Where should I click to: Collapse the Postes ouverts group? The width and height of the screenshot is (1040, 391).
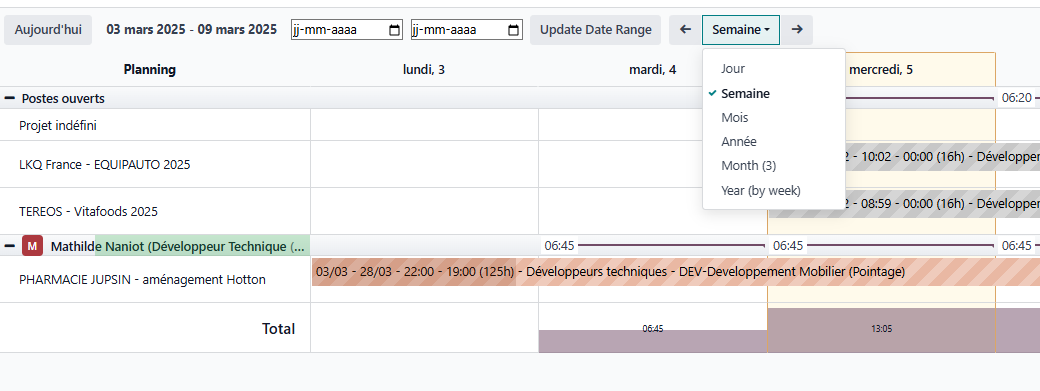[10, 98]
